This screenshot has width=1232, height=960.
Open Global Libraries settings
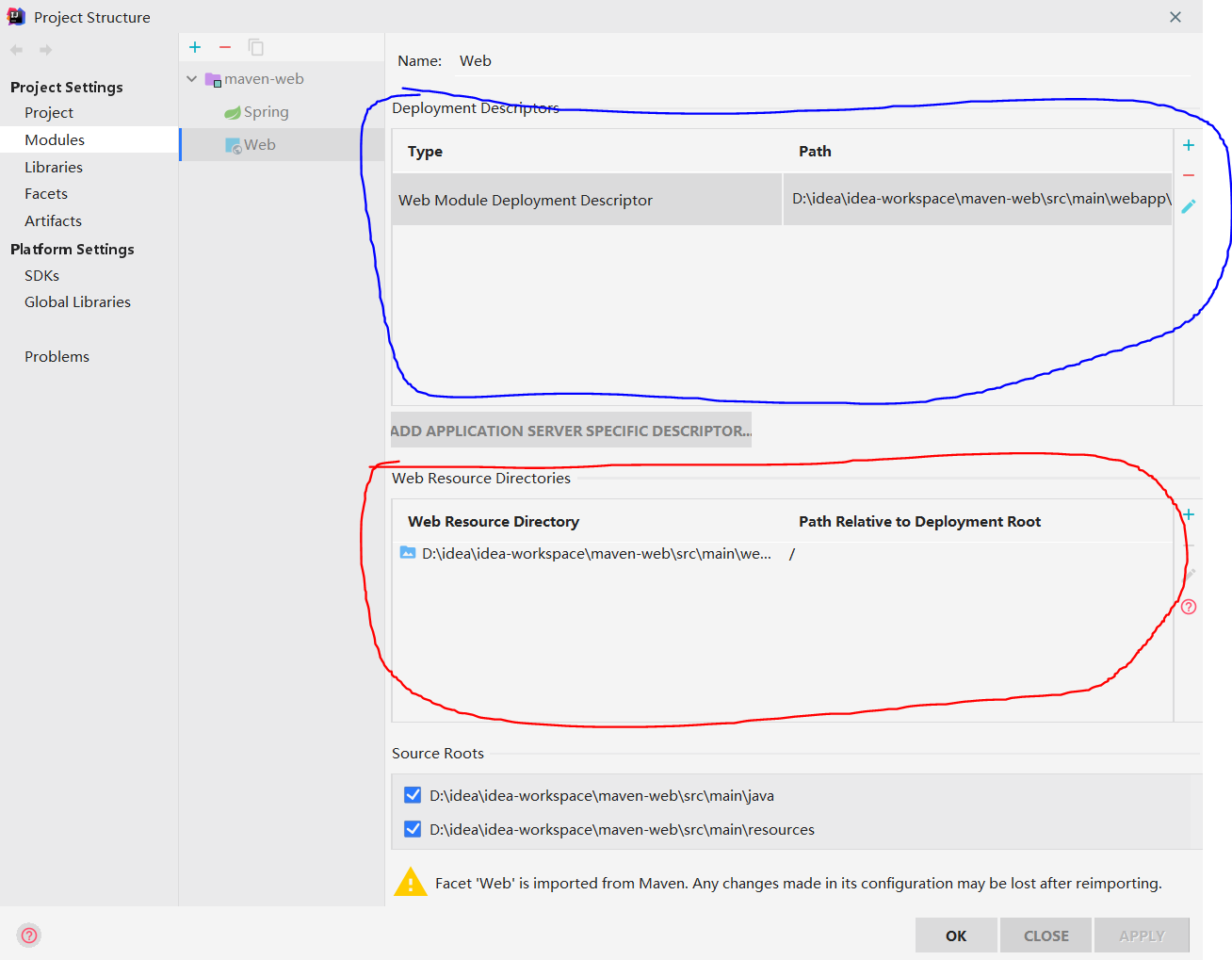coord(77,302)
